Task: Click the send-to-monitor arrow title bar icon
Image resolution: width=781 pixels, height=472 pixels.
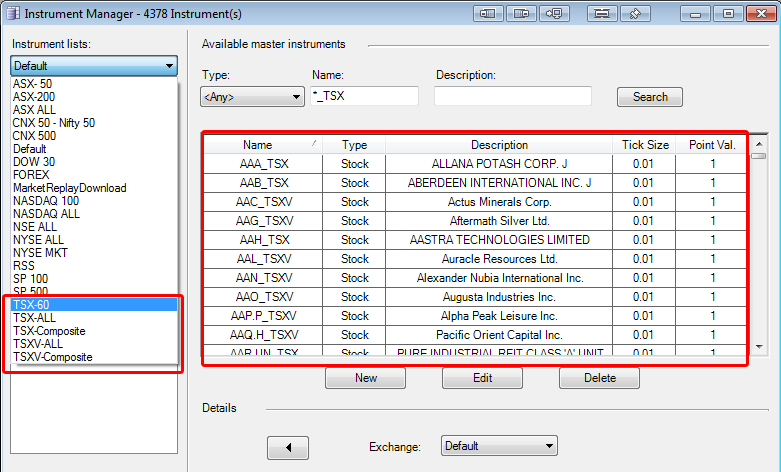Action: tap(554, 13)
